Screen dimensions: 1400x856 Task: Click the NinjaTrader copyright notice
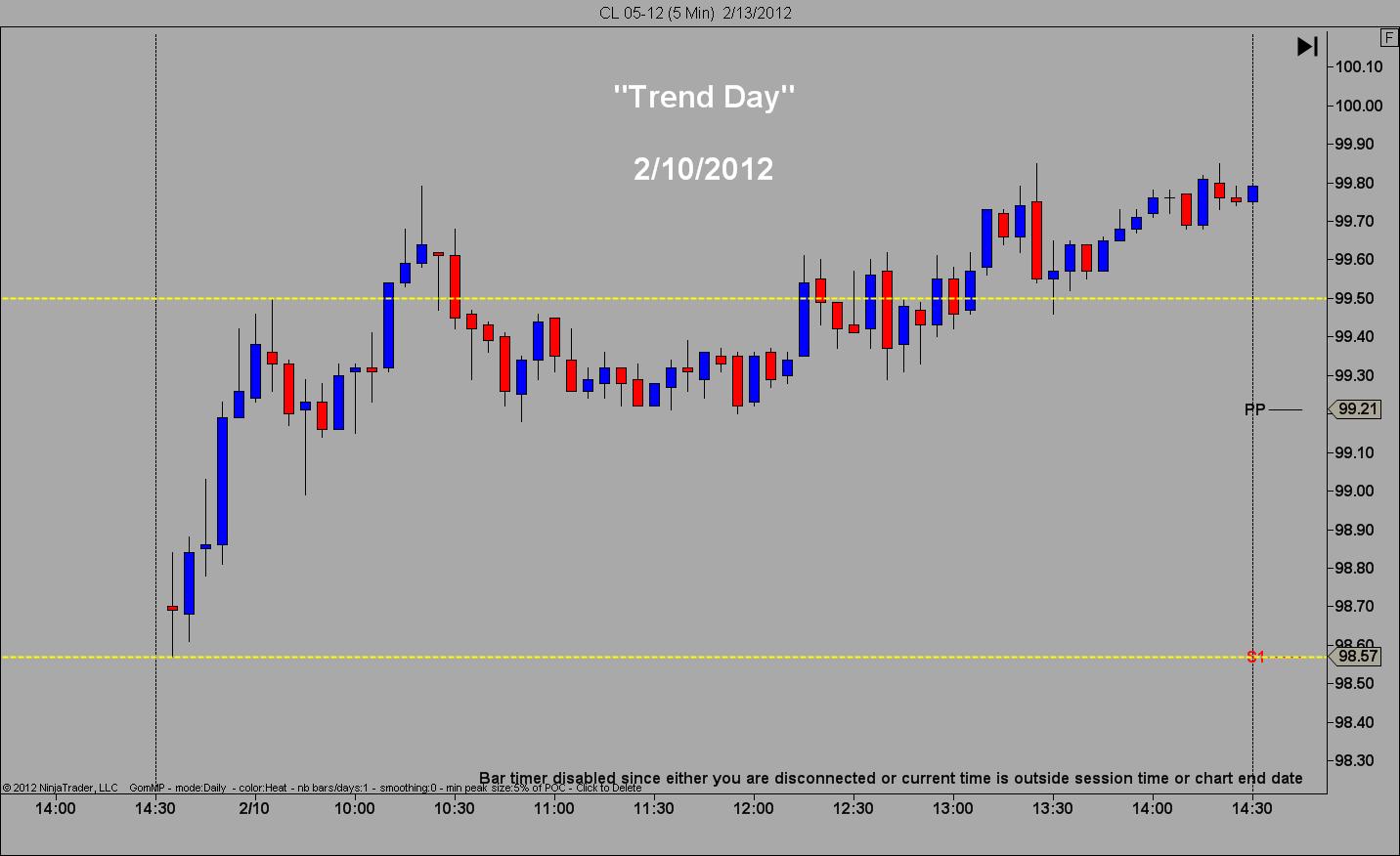point(61,788)
